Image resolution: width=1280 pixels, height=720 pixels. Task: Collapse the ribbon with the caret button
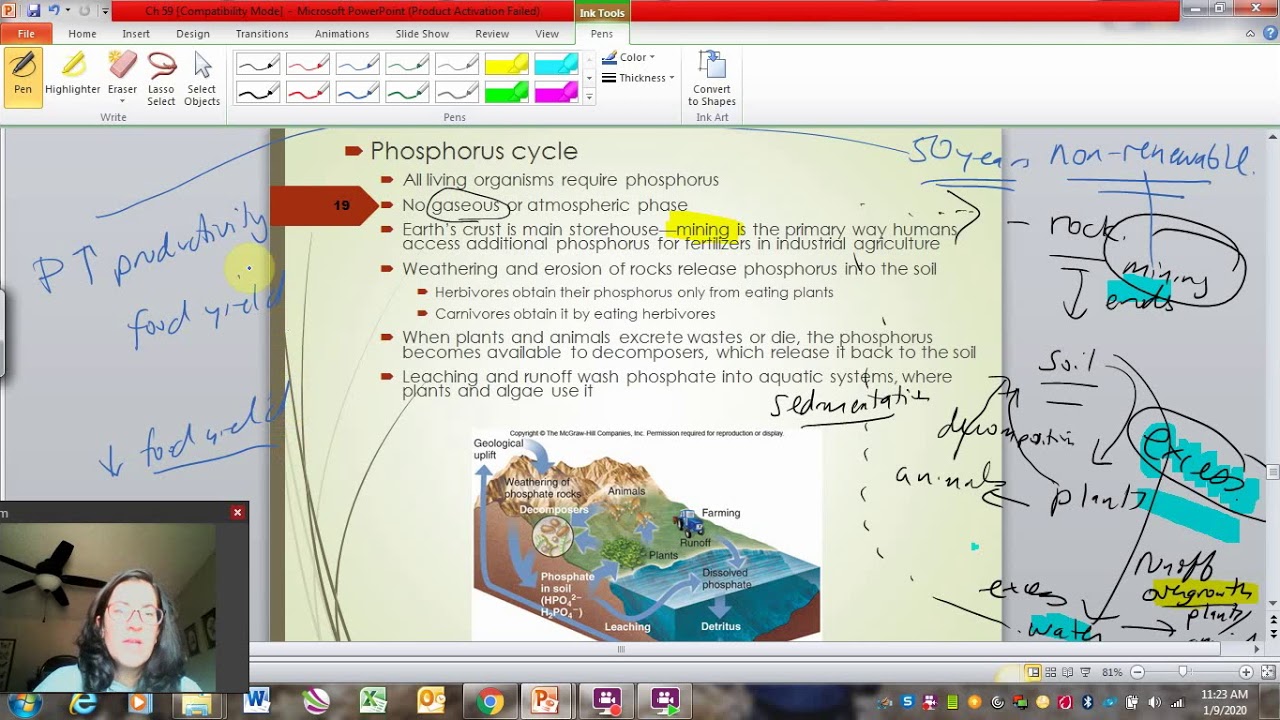point(1251,34)
